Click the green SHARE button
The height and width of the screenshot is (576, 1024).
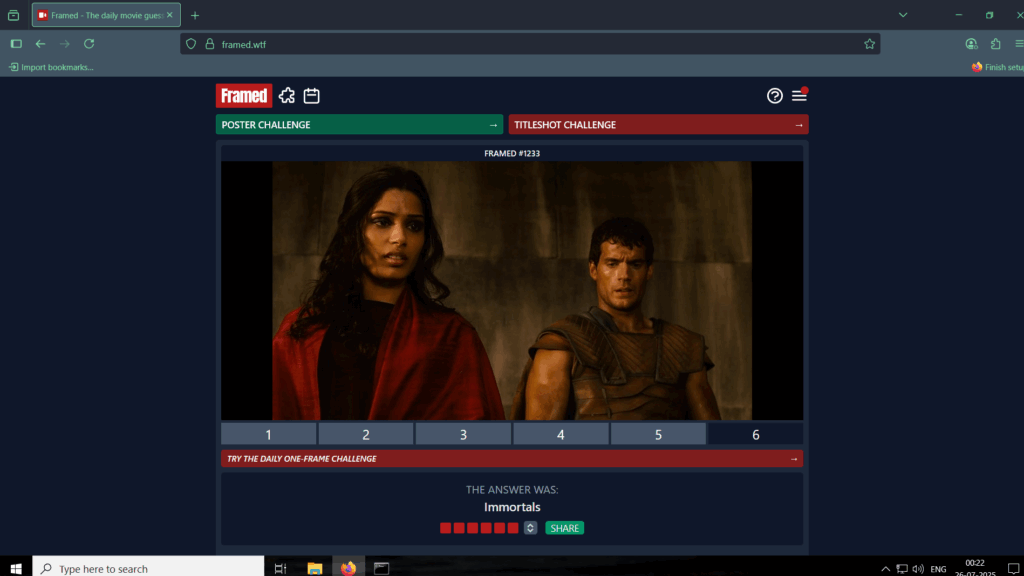point(564,528)
